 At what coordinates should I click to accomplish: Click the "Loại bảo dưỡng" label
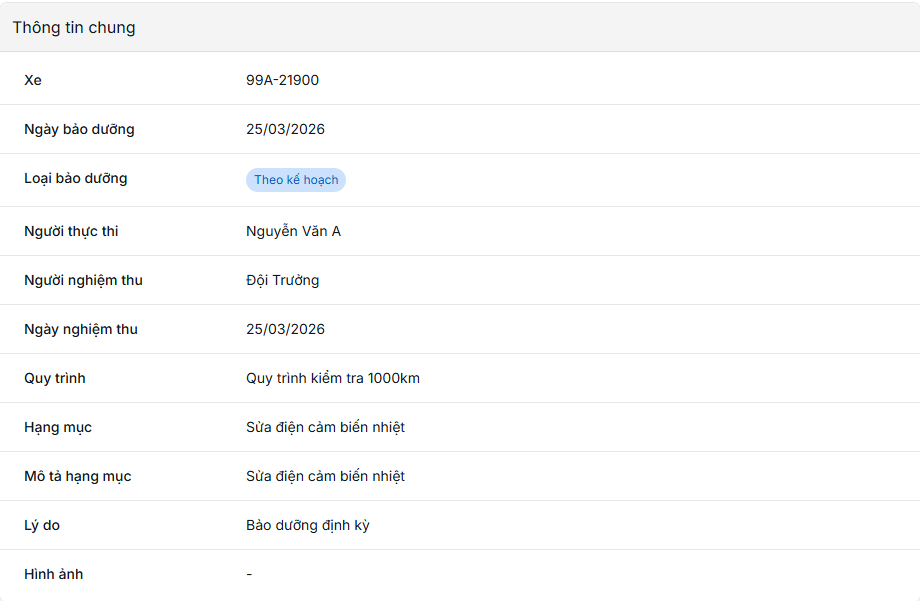pos(76,178)
